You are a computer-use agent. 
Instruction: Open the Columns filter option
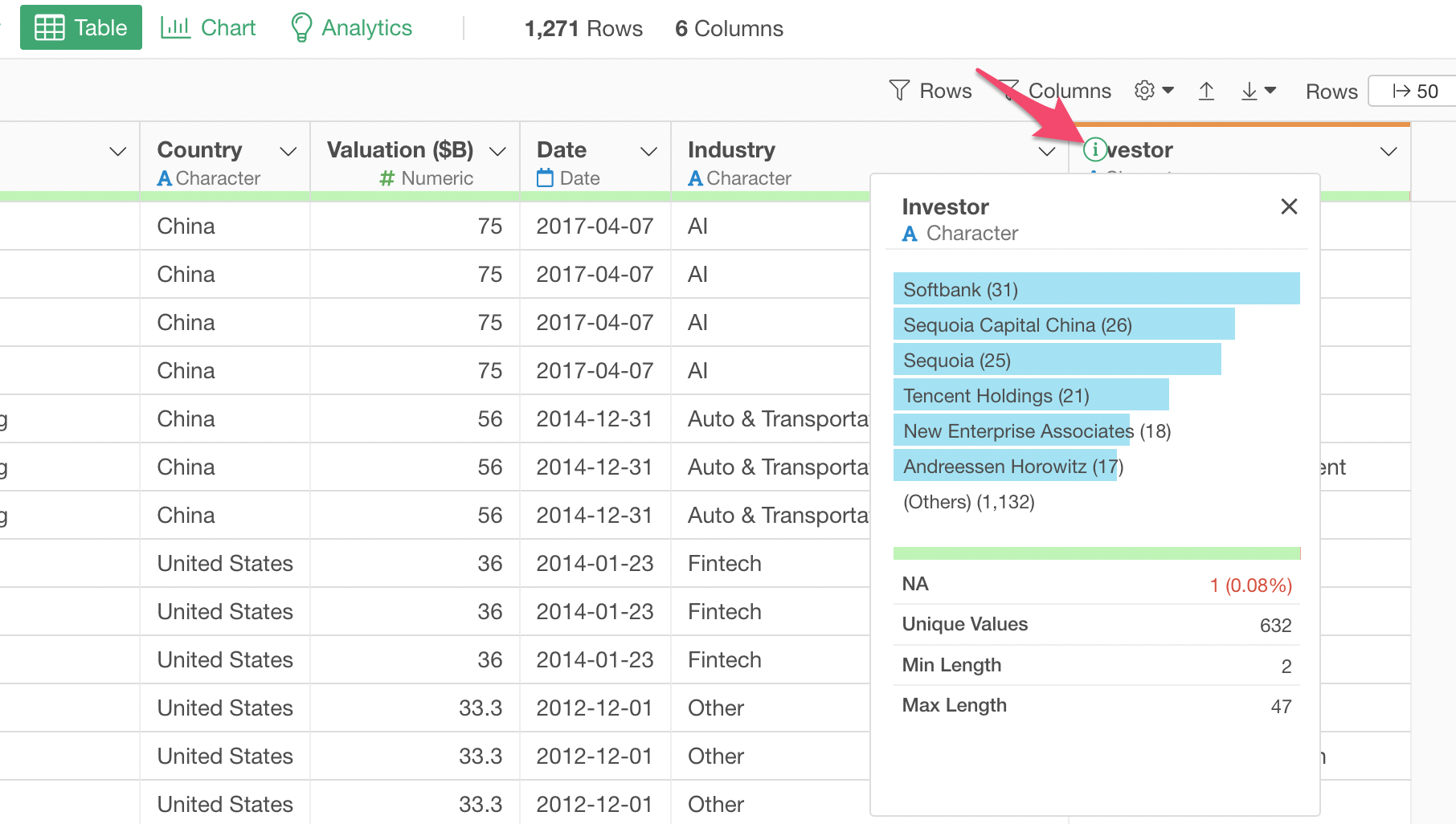(x=1068, y=91)
